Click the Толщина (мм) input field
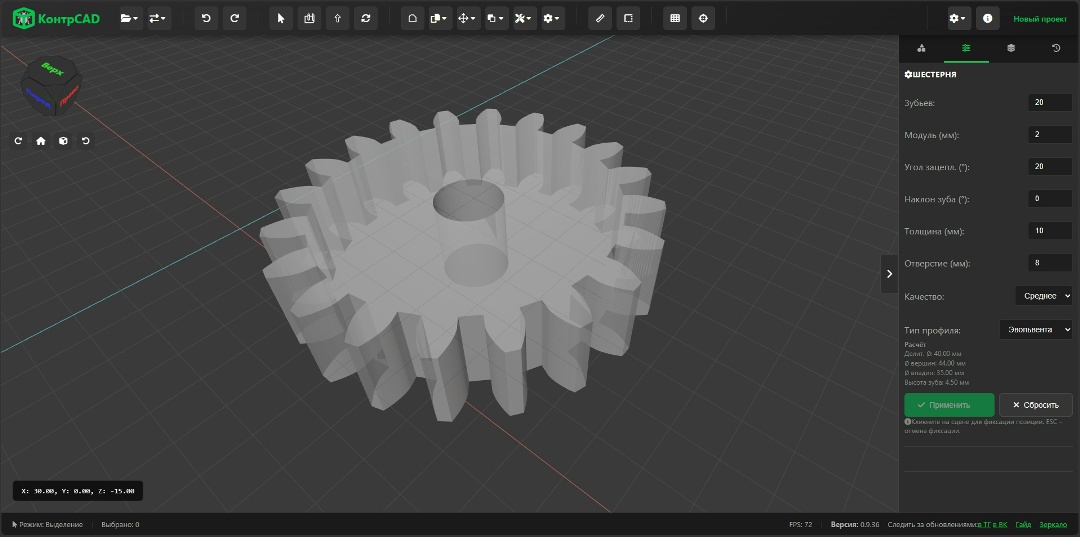Image resolution: width=1080 pixels, height=537 pixels. pyautogui.click(x=1050, y=231)
